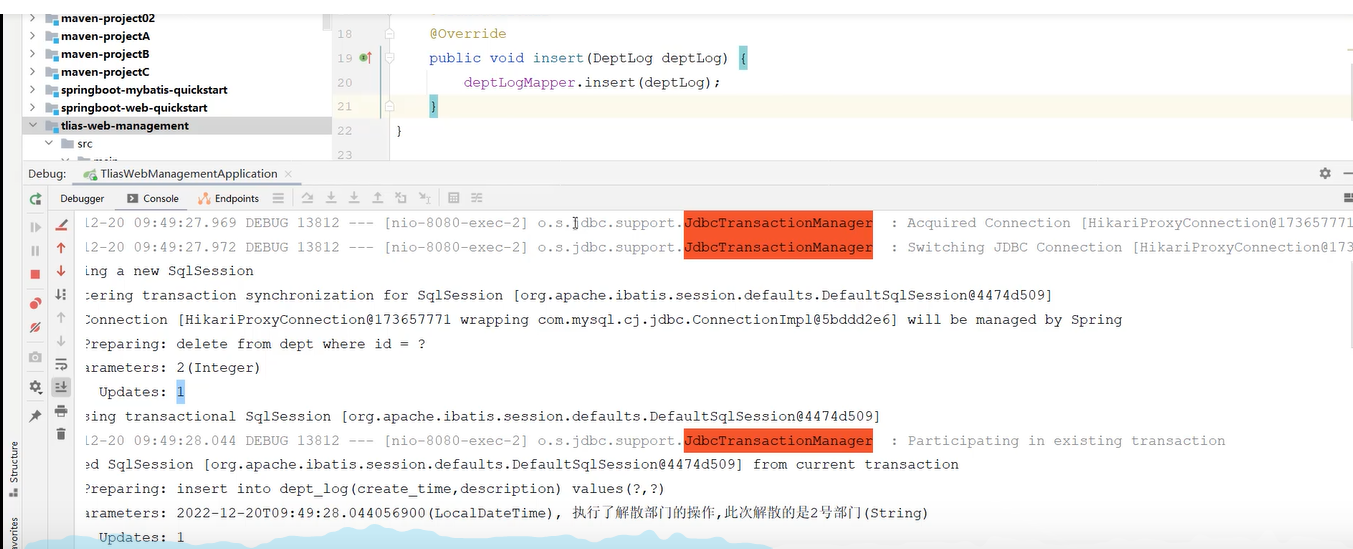Click the red up arrow in console

(x=61, y=247)
